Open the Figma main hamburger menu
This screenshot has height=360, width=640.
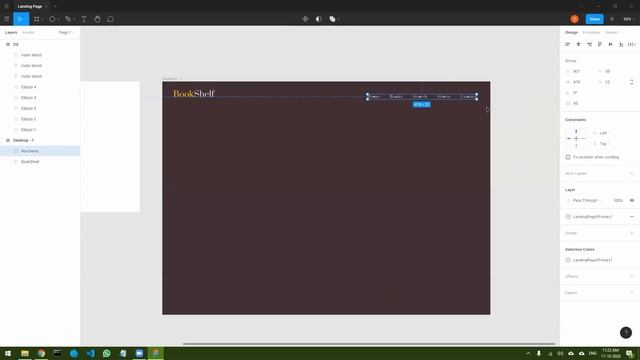tap(7, 19)
